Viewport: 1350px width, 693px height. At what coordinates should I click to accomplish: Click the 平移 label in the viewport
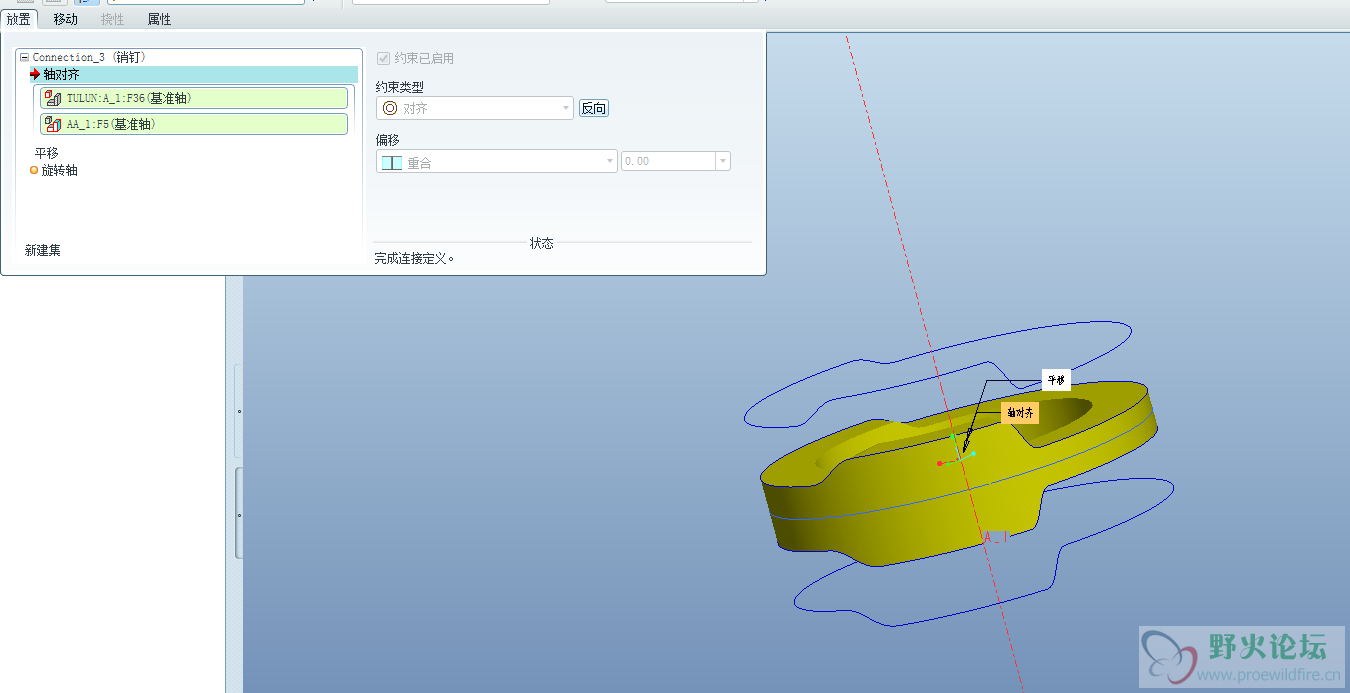[x=1056, y=380]
